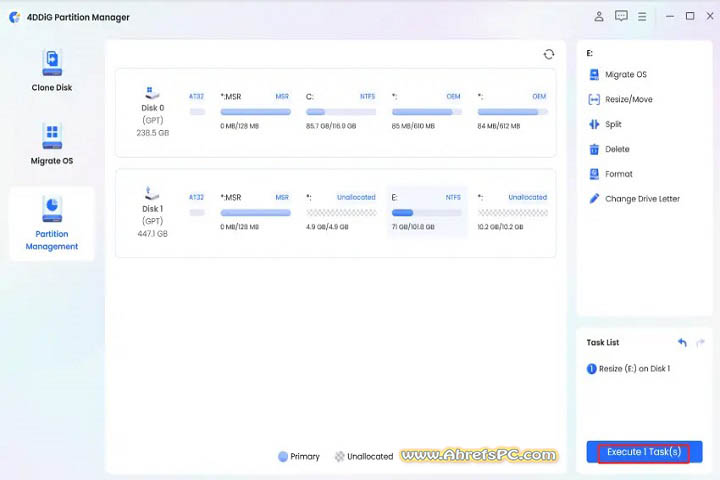The image size is (720, 480).
Task: Click the 85.7 GB/116.9 GB size text
Action: (x=331, y=126)
